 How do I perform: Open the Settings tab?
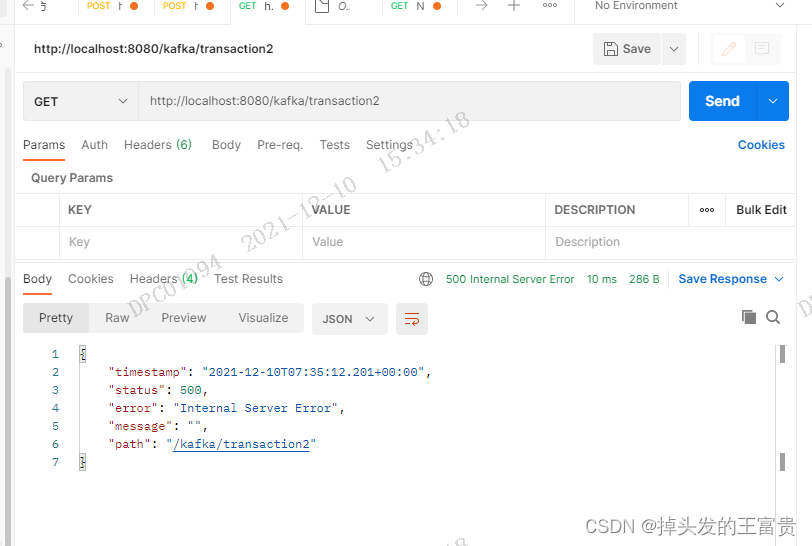coord(389,145)
